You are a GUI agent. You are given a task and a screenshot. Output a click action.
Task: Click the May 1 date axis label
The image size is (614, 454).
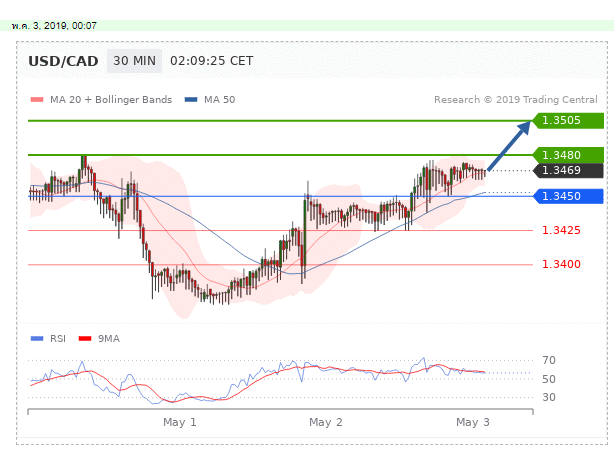(180, 423)
